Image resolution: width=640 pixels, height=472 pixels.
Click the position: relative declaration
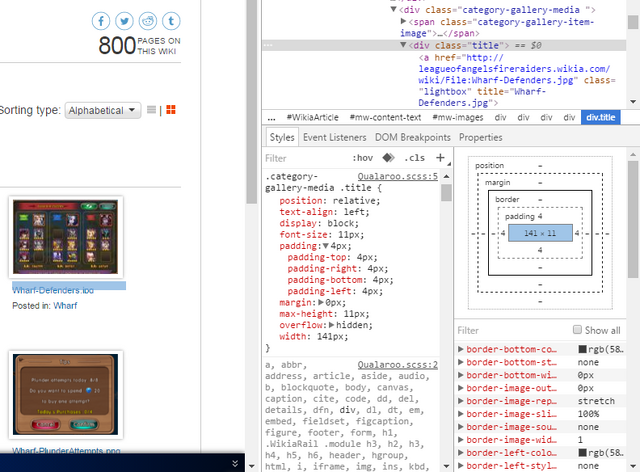click(329, 200)
